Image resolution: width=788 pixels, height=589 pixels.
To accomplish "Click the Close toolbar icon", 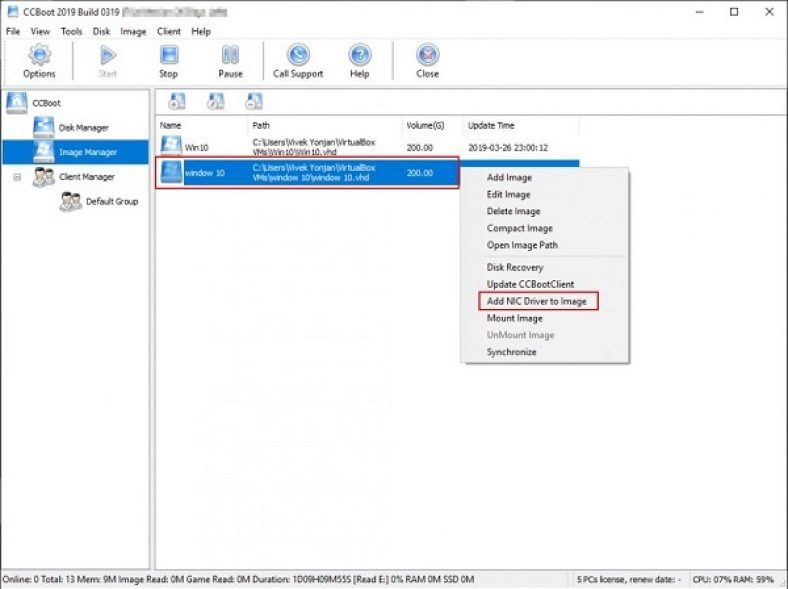I will [427, 56].
